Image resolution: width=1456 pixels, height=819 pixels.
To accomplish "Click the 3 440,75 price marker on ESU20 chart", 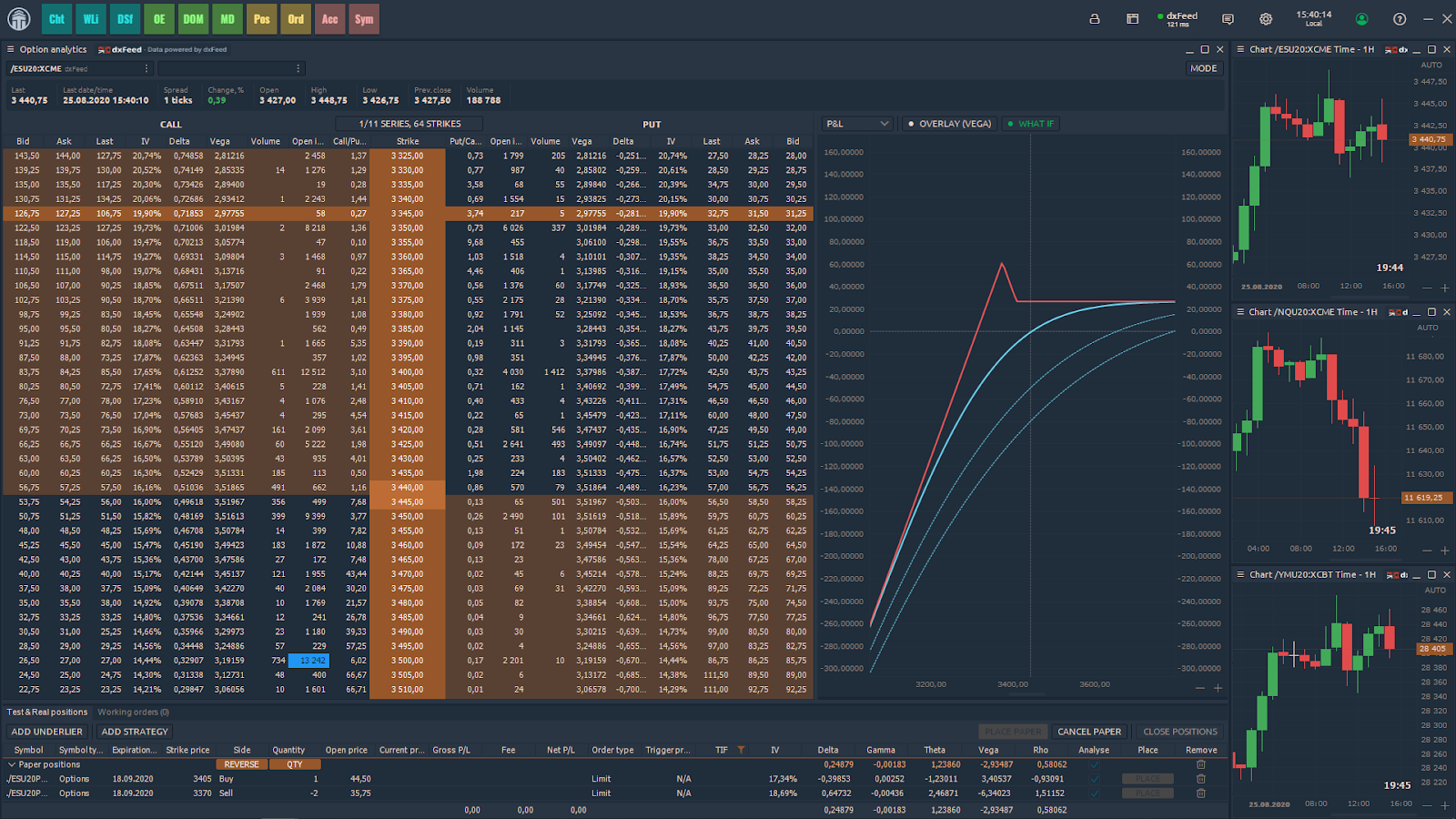I will [x=1431, y=140].
